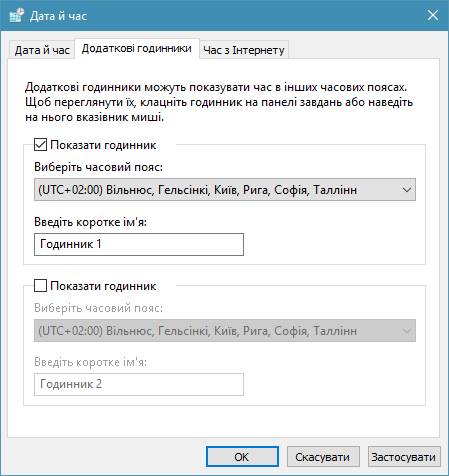Click the Годинник 1 name field
This screenshot has width=449, height=476.
[x=139, y=244]
